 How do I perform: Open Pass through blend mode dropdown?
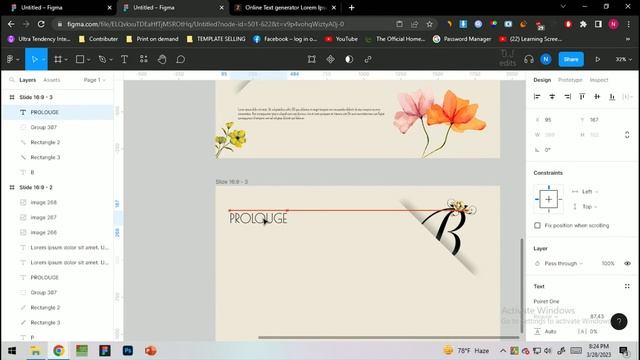[563, 264]
